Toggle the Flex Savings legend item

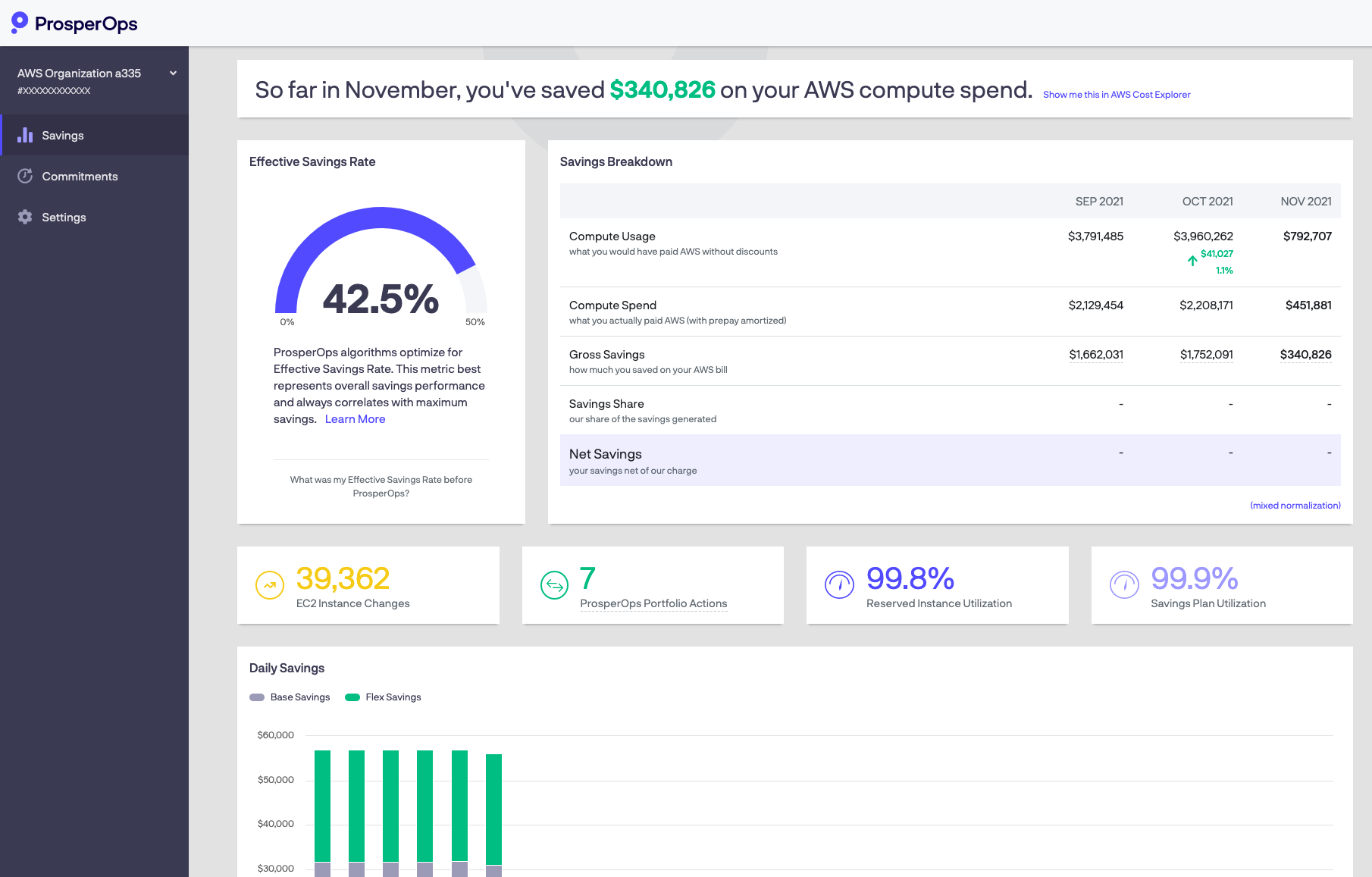(x=383, y=697)
